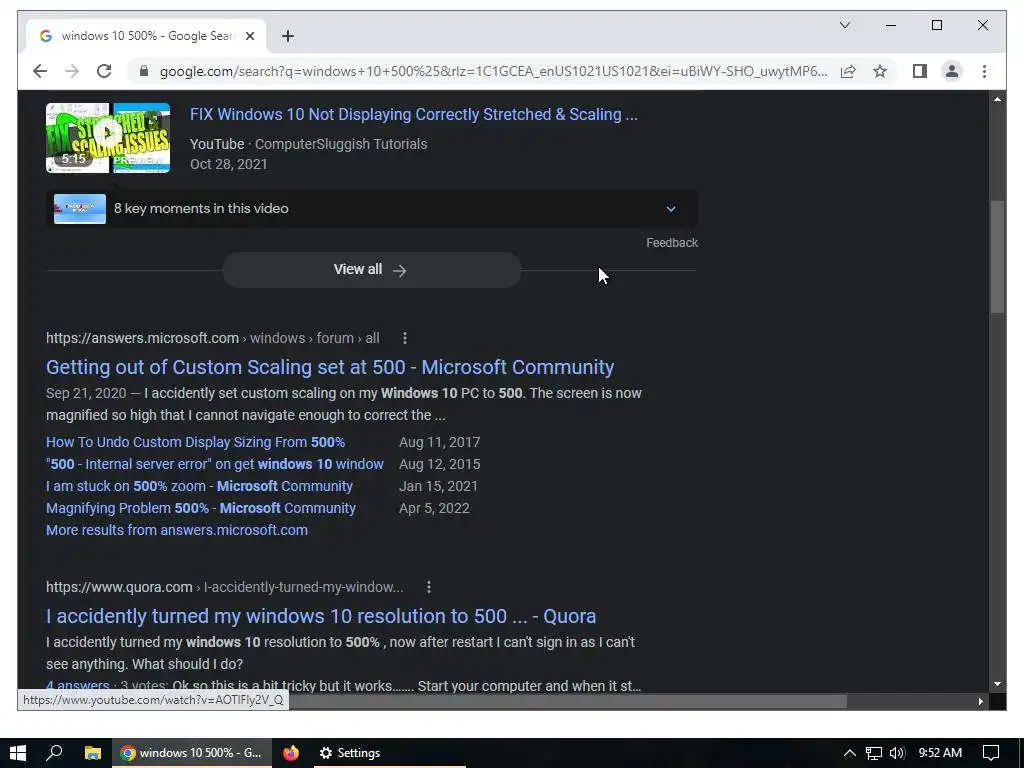This screenshot has width=1024, height=768.
Task: Click Oct 28, 2021 video date
Action: [229, 165]
